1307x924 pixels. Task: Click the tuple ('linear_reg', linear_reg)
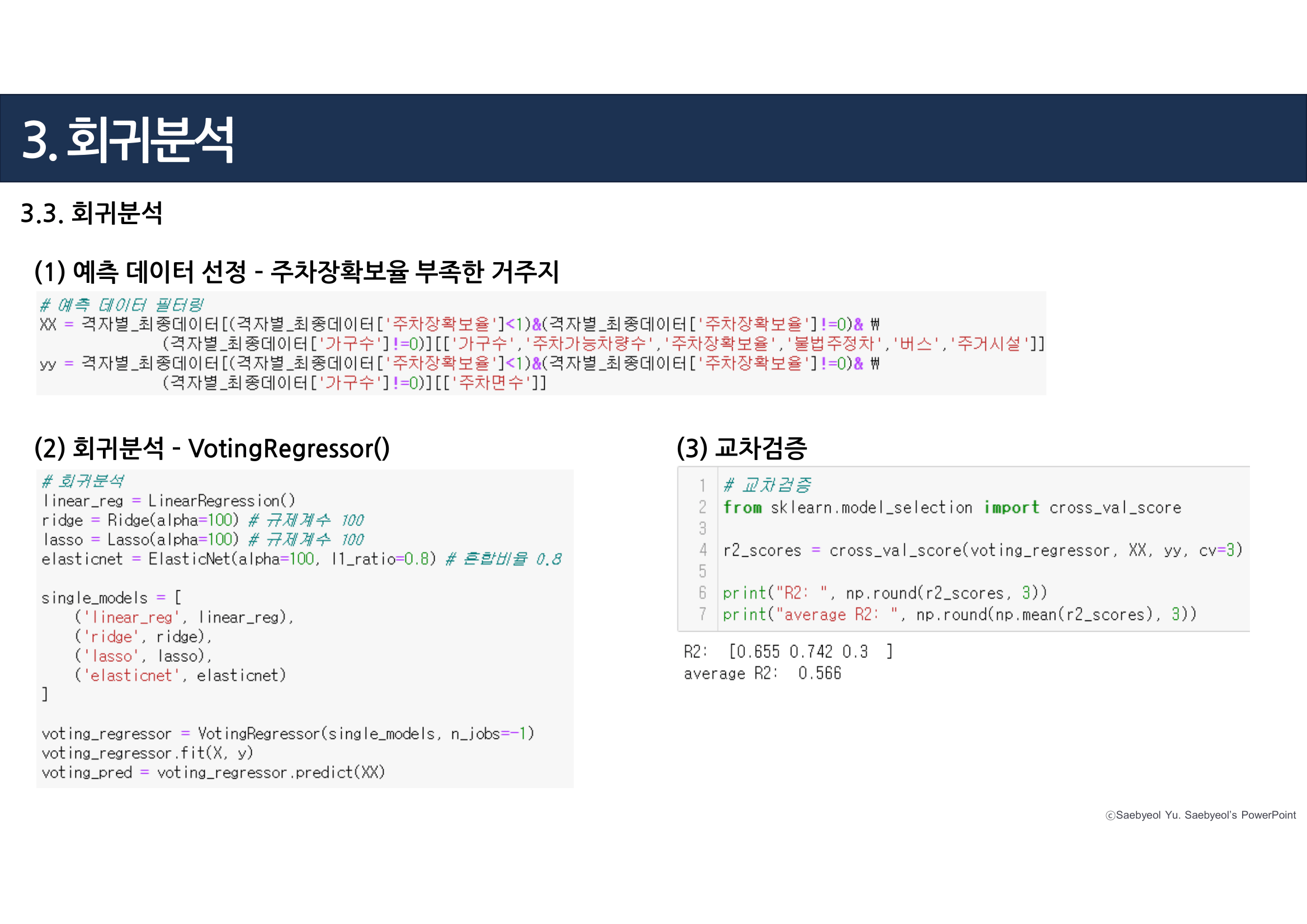tap(185, 617)
